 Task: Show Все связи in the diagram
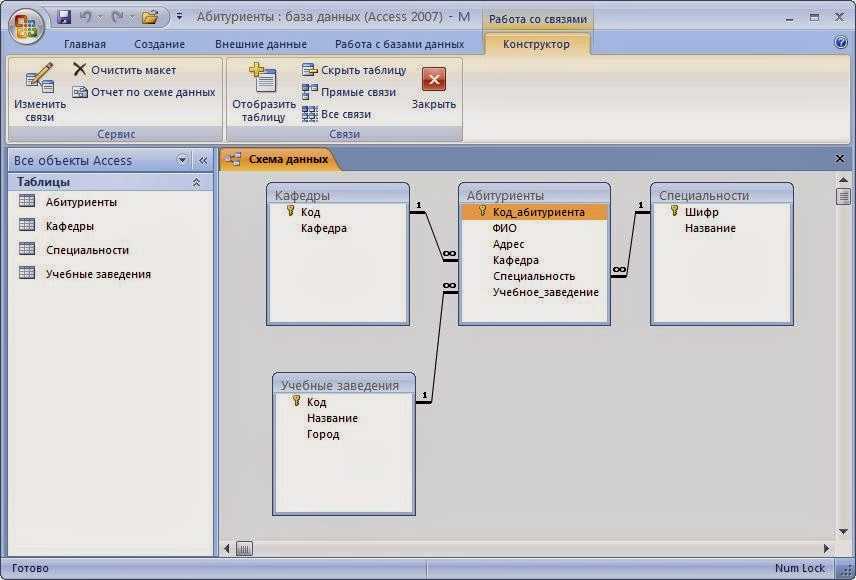coord(337,114)
